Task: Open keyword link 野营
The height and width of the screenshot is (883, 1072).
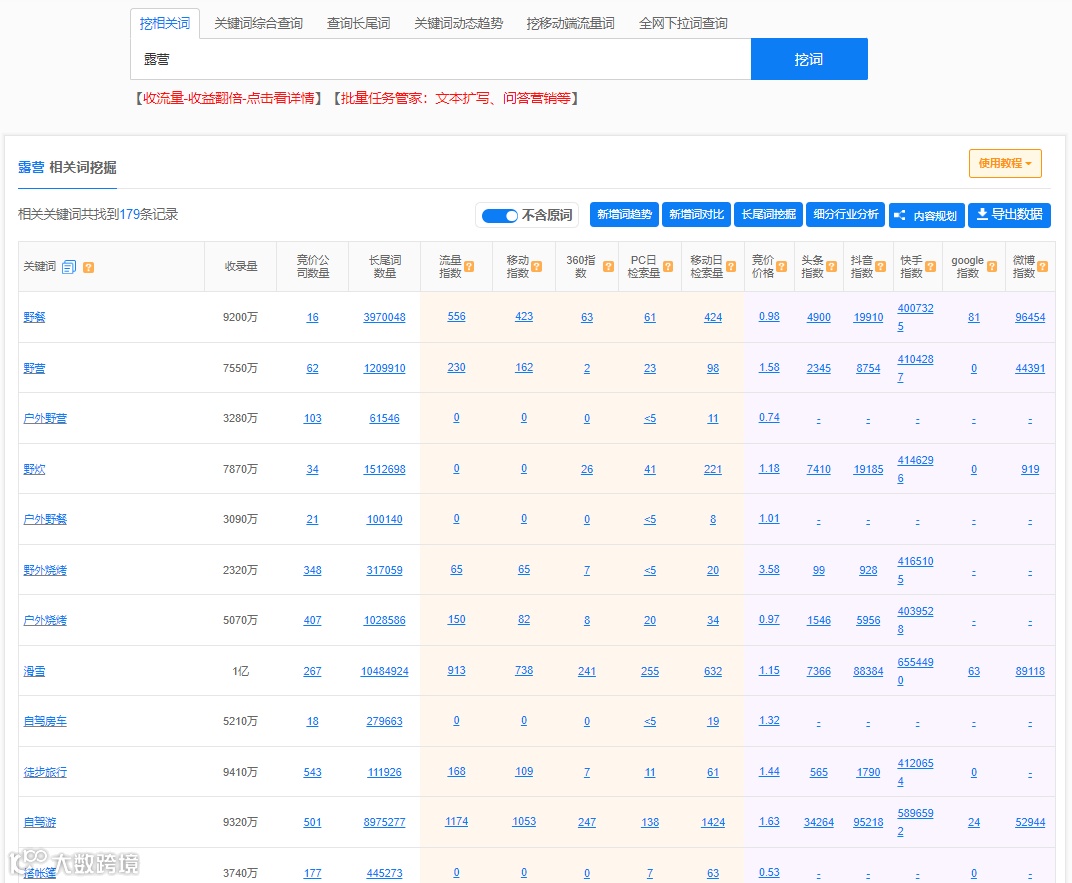Action: (34, 368)
